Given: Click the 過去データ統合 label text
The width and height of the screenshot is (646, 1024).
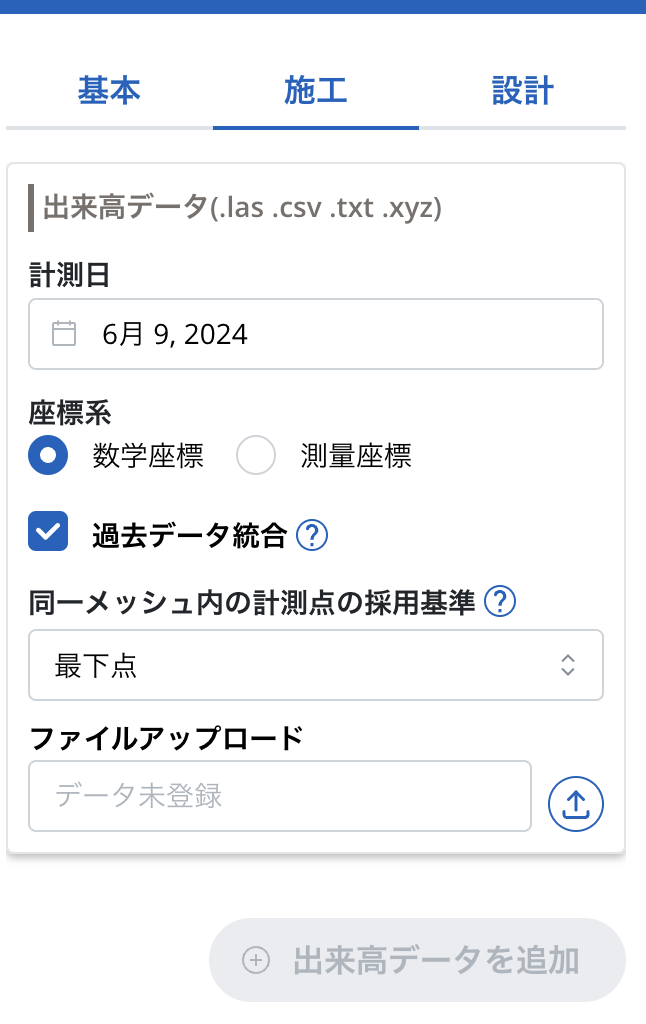Looking at the screenshot, I should coord(188,537).
